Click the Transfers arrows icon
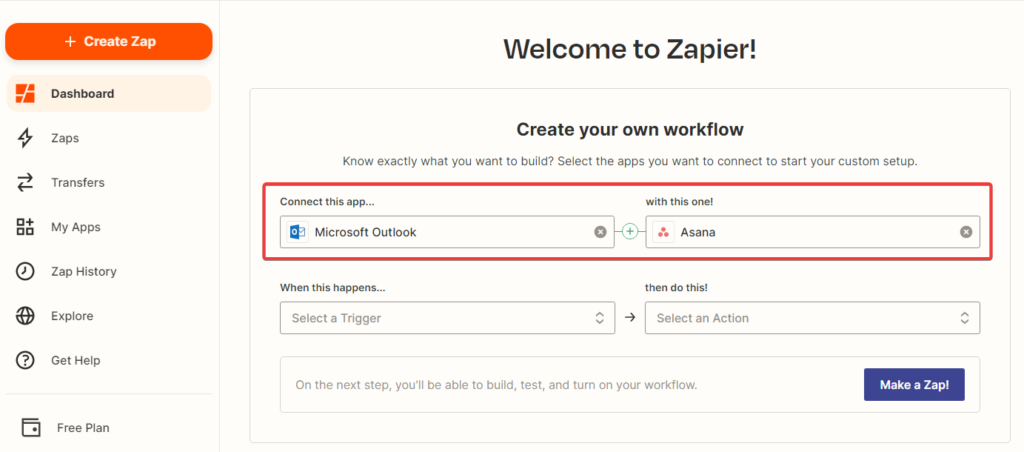 click(26, 183)
